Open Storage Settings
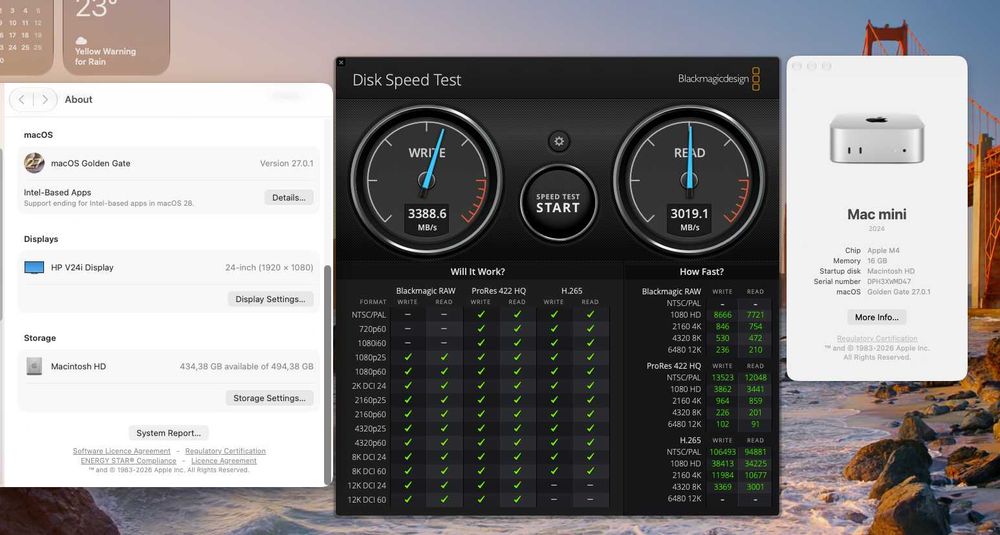The height and width of the screenshot is (535, 1000). (269, 398)
